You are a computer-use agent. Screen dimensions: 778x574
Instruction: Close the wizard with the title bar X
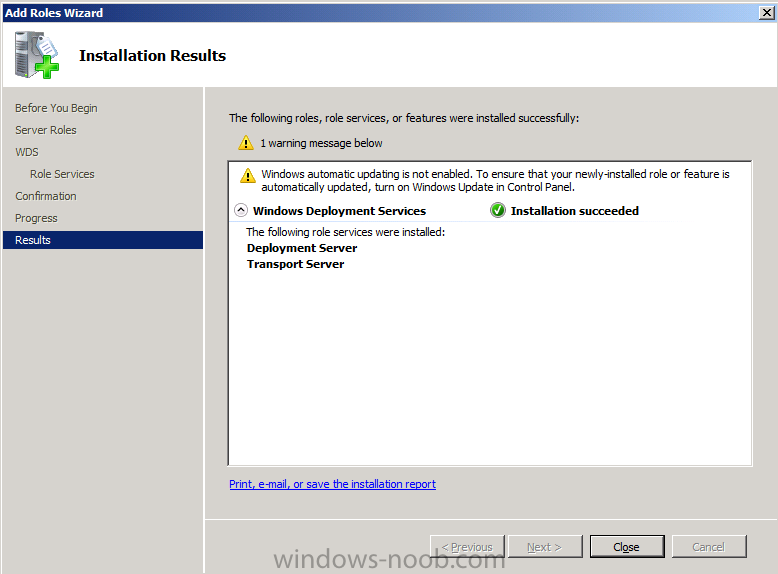click(767, 13)
